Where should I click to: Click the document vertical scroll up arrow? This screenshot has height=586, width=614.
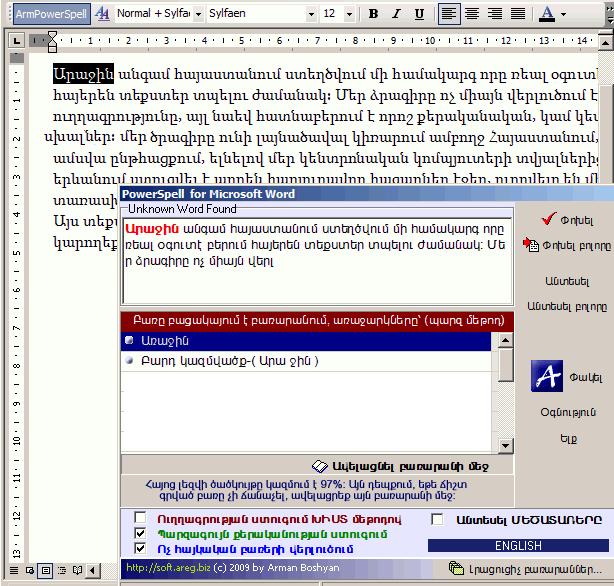[x=605, y=42]
